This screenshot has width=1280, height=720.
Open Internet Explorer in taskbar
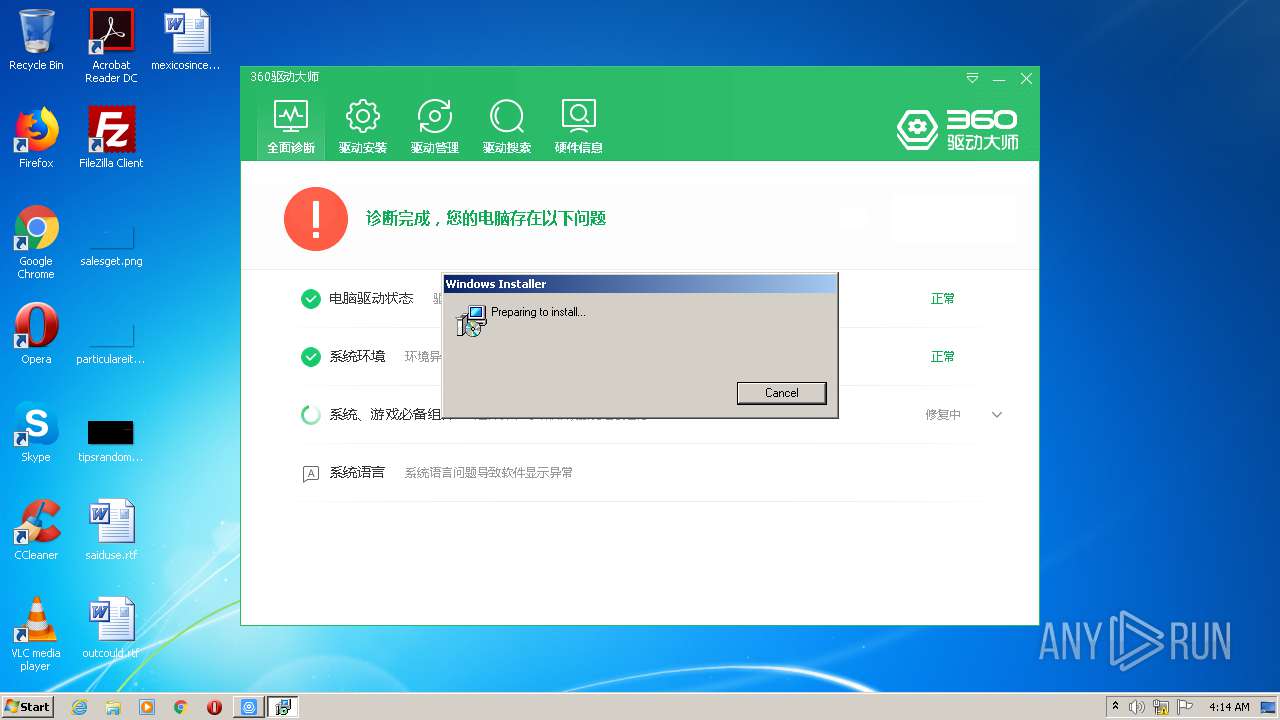click(79, 707)
